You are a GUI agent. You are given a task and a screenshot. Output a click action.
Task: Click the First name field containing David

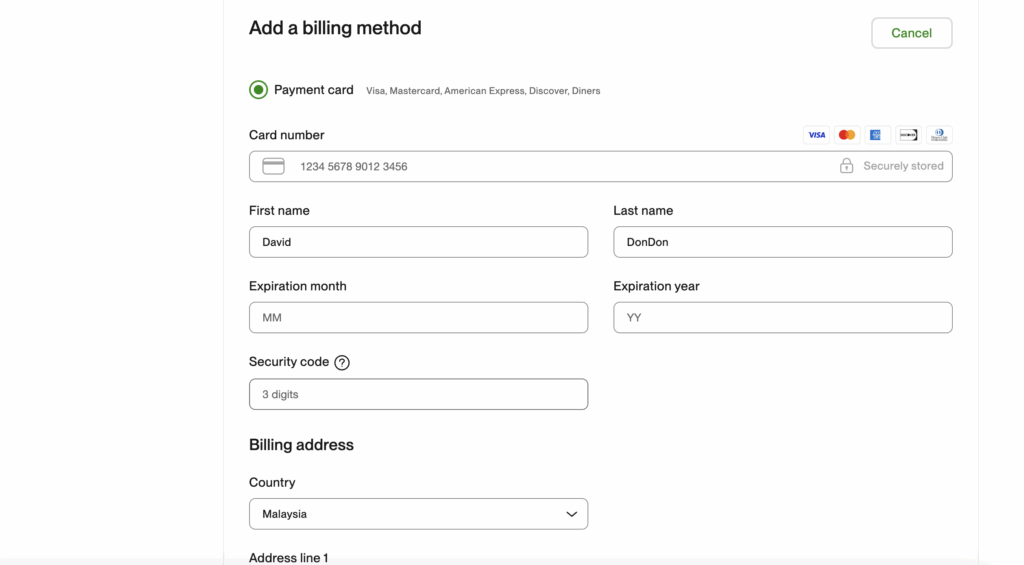click(x=418, y=242)
